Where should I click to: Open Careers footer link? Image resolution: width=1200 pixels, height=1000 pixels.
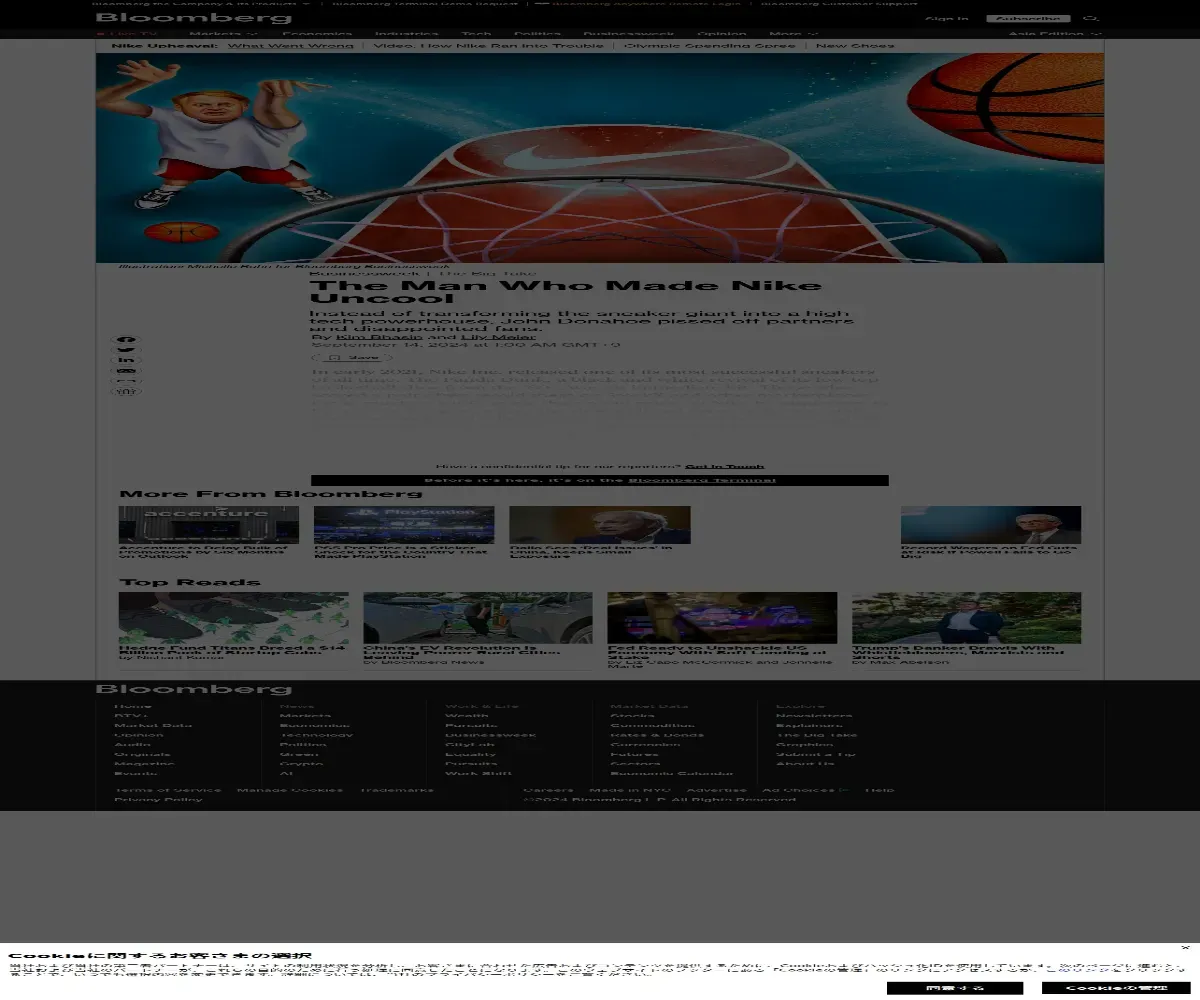tap(549, 790)
